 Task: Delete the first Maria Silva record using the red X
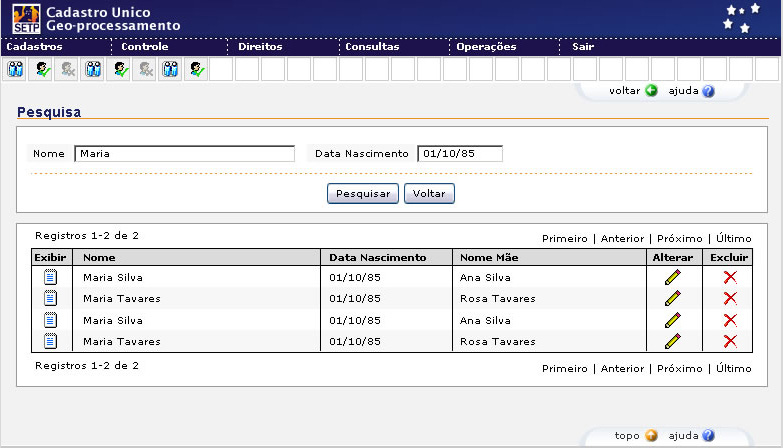[x=730, y=277]
